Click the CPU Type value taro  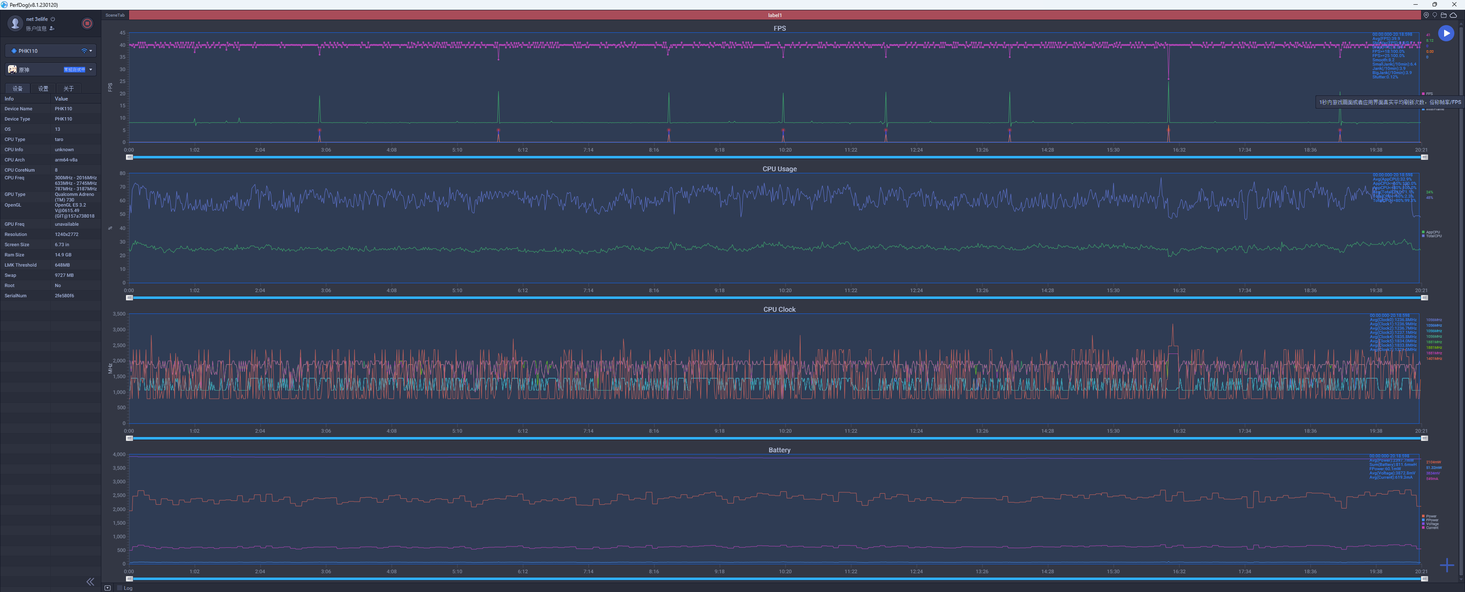59,140
